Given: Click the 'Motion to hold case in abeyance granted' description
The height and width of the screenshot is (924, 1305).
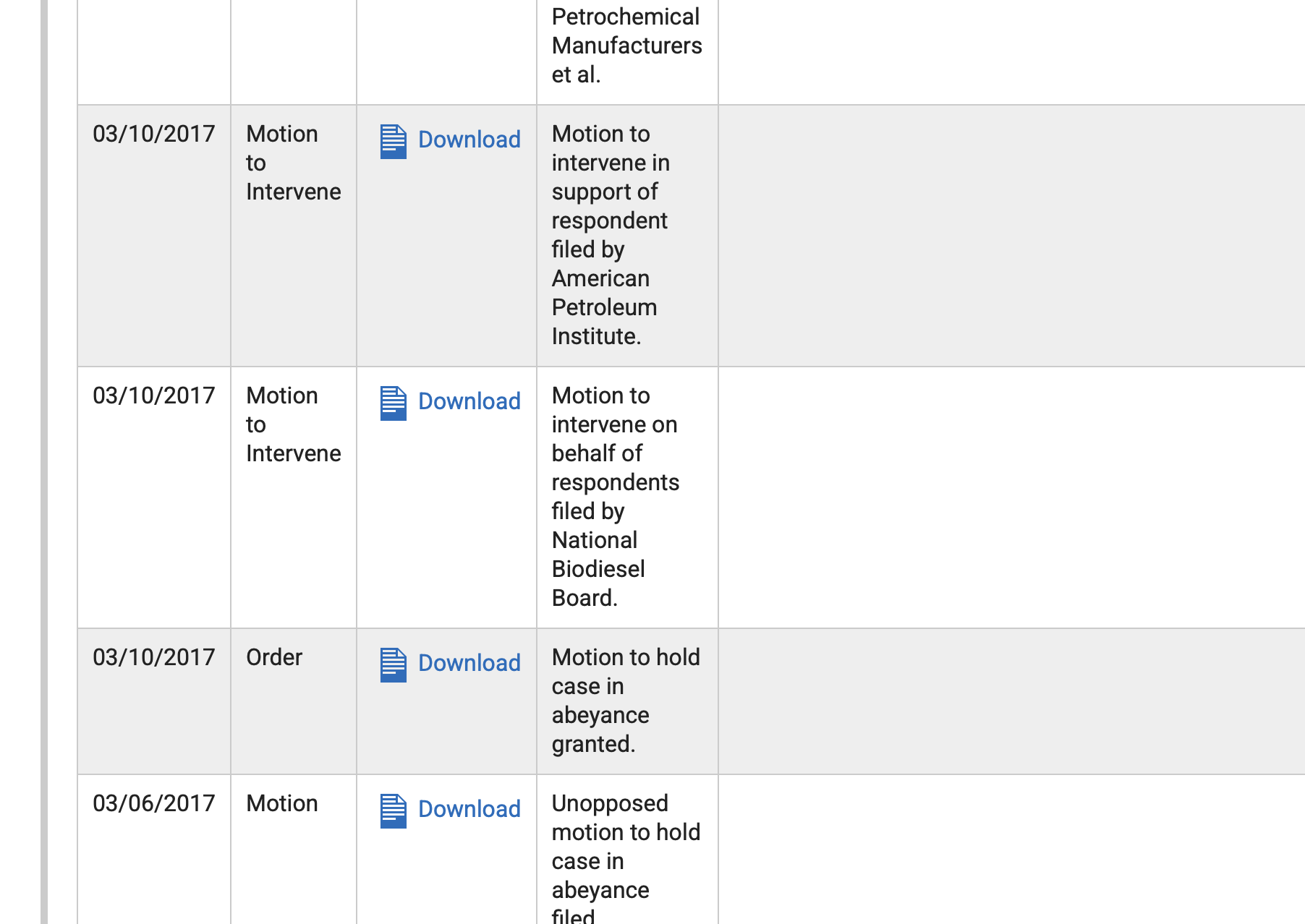Looking at the screenshot, I should pyautogui.click(x=626, y=701).
